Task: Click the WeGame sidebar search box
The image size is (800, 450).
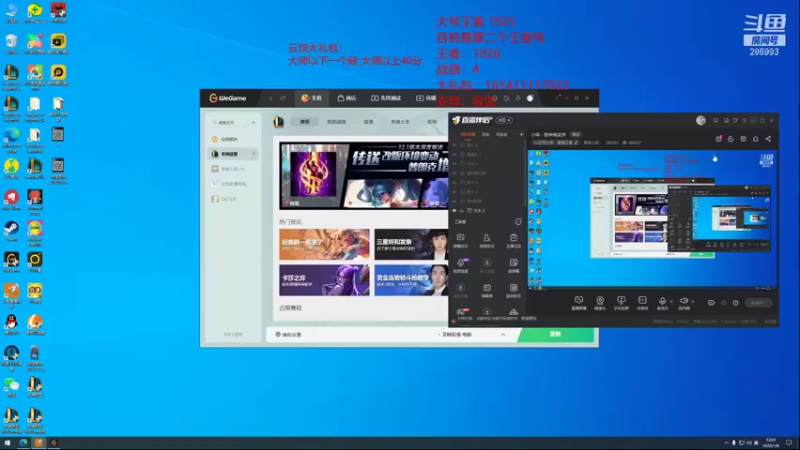Action: (x=230, y=122)
